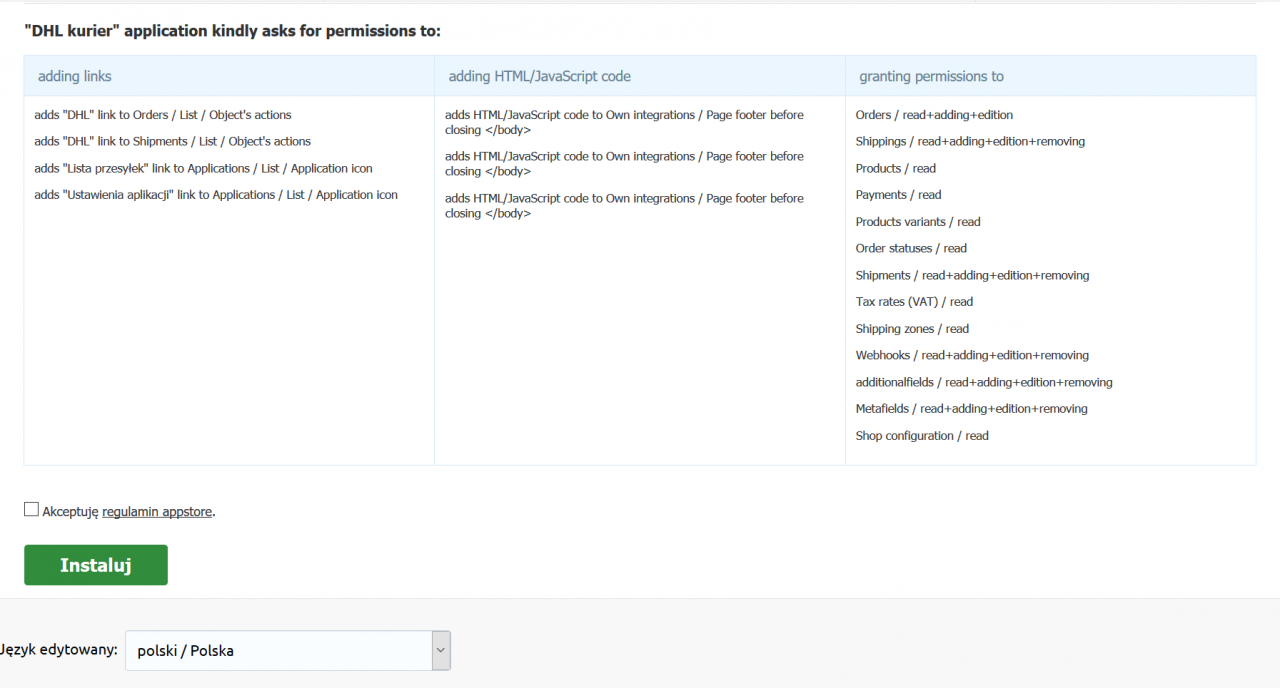Click the "Shippings / read+adding+edition+removing" permission
The image size is (1280, 688).
pyautogui.click(x=970, y=142)
